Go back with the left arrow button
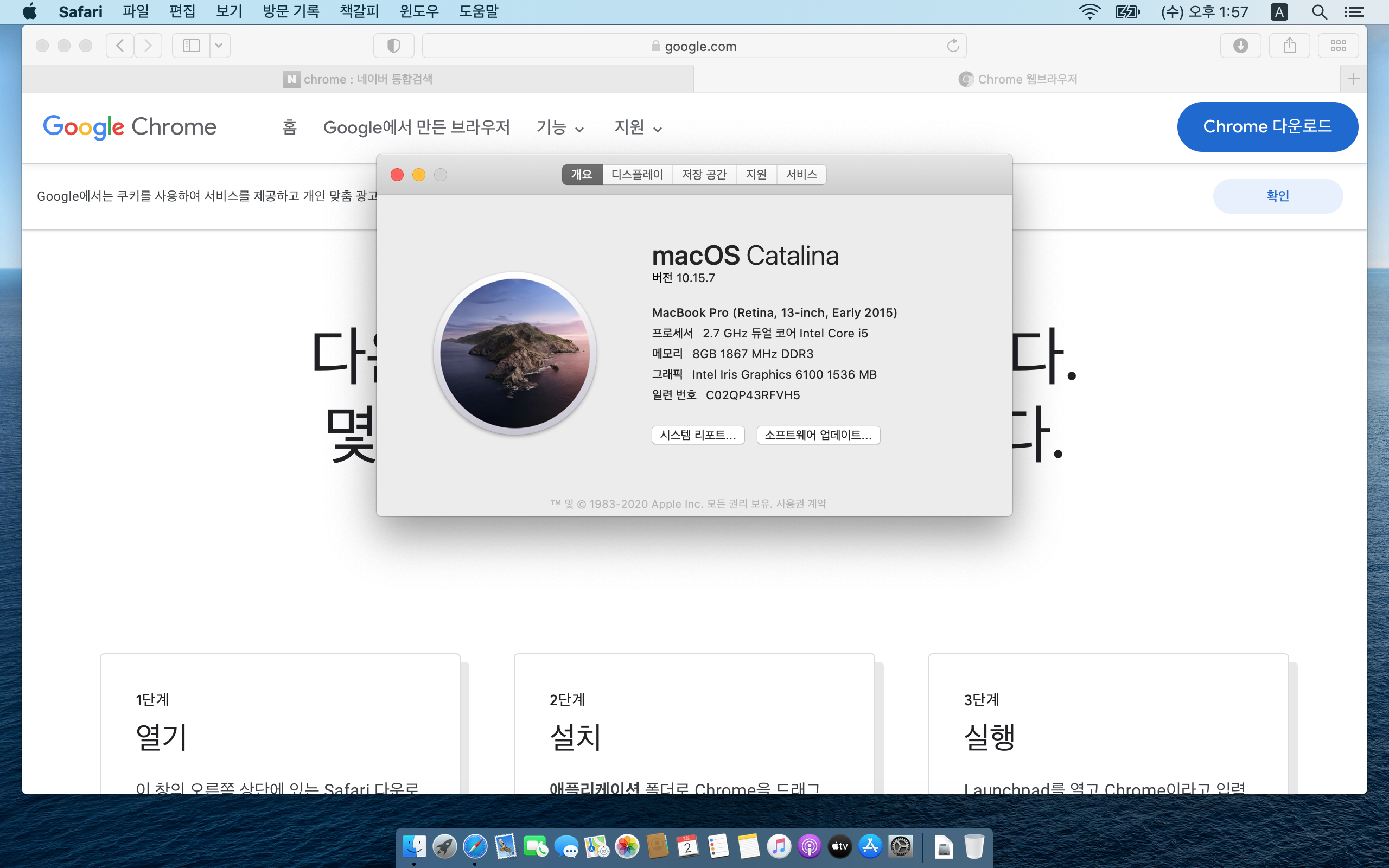Viewport: 1389px width, 868px height. pyautogui.click(x=120, y=46)
